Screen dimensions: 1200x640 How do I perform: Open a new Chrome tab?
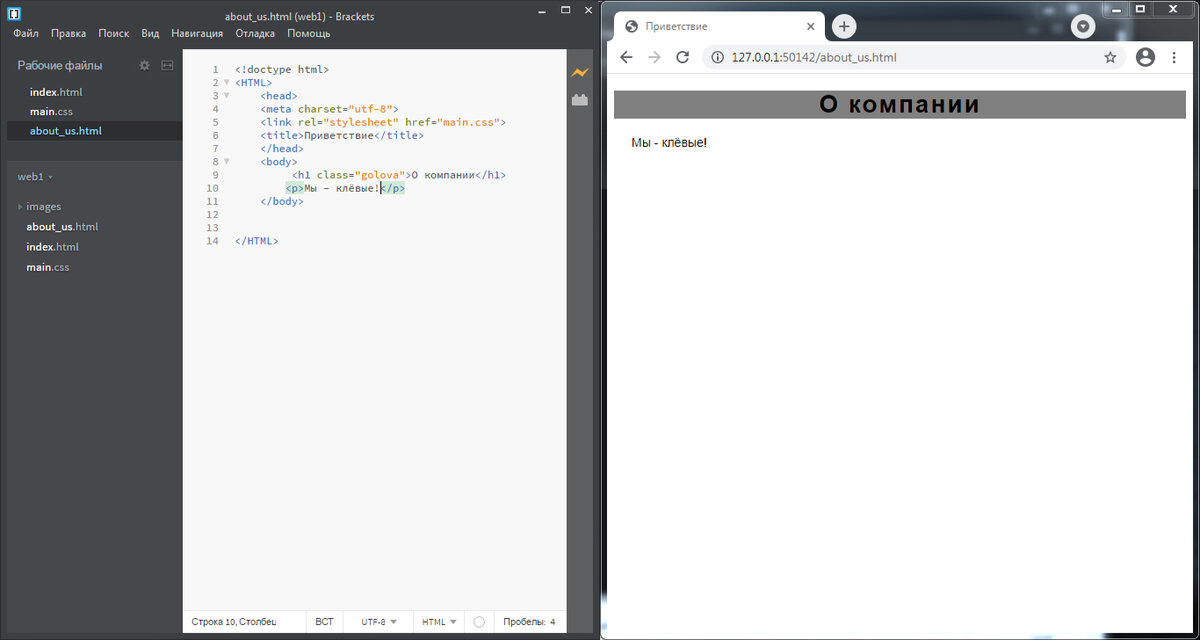(845, 26)
